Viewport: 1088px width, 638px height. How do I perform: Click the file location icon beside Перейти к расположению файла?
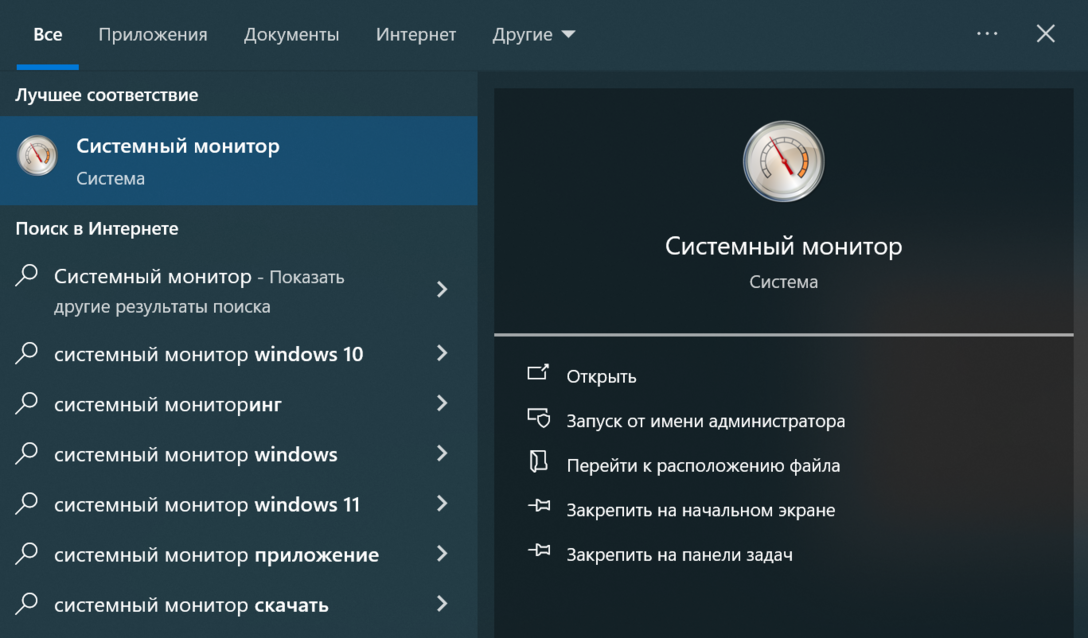(538, 463)
